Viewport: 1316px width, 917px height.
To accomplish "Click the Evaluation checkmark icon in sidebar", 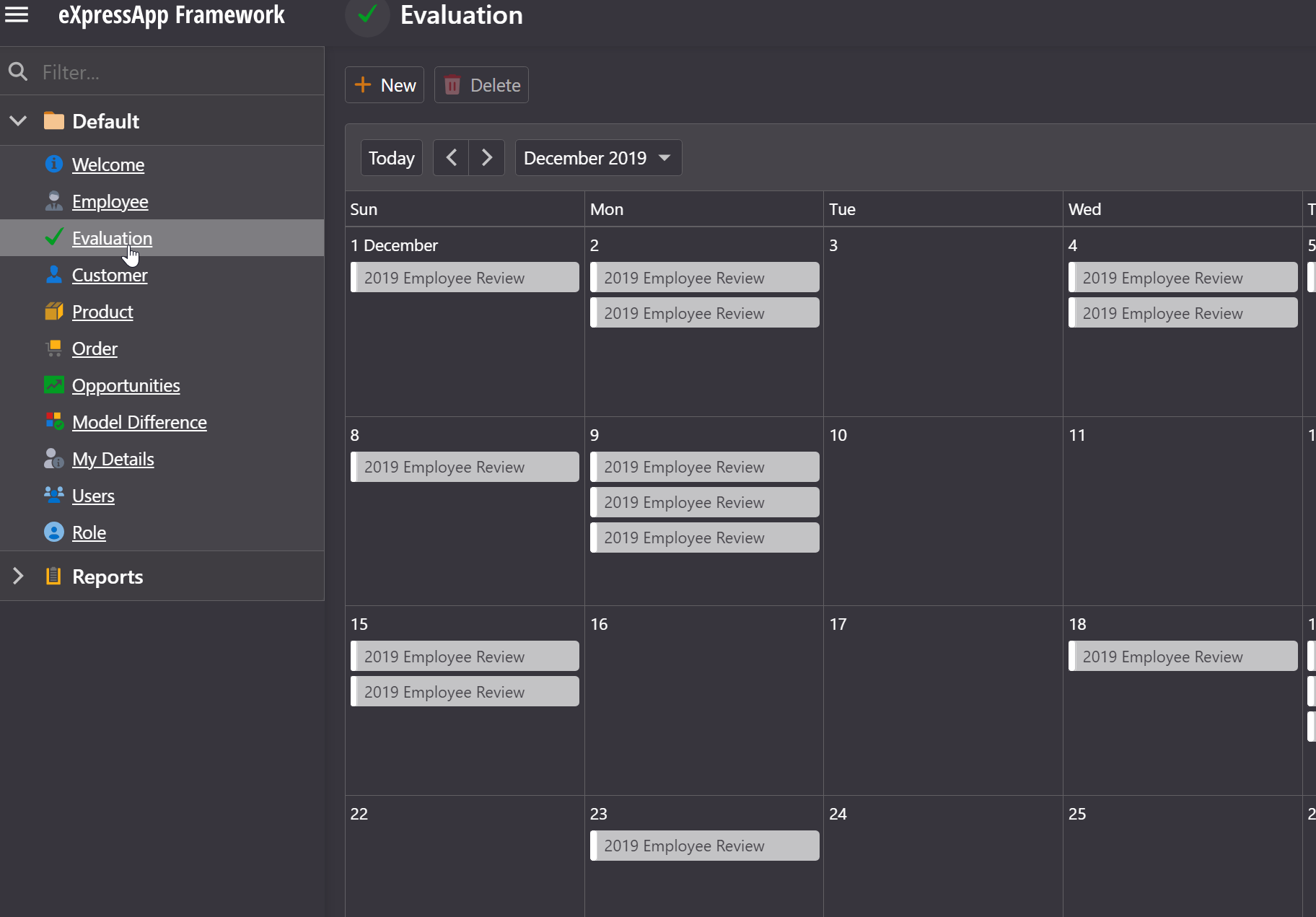I will coord(54,237).
